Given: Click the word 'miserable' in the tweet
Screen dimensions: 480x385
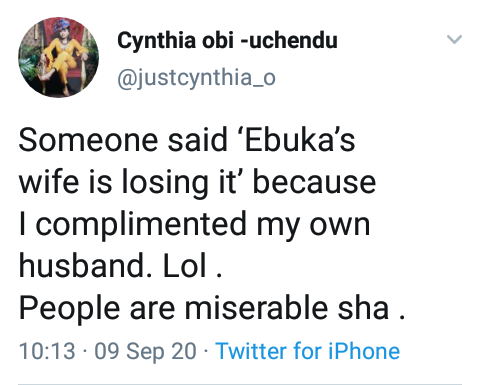Looking at the screenshot, I should pyautogui.click(x=256, y=307).
